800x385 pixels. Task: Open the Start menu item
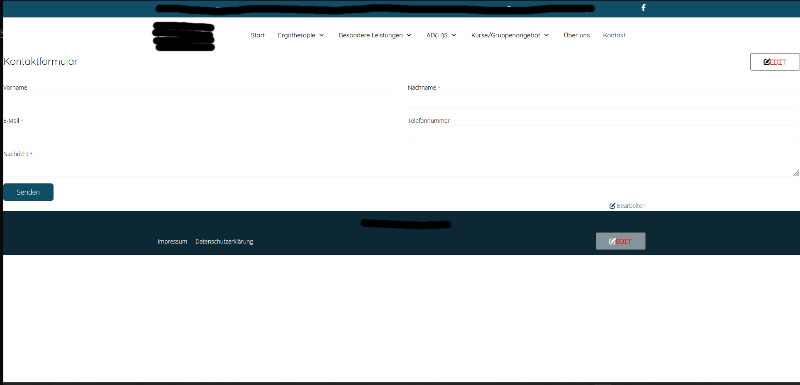pyautogui.click(x=258, y=35)
